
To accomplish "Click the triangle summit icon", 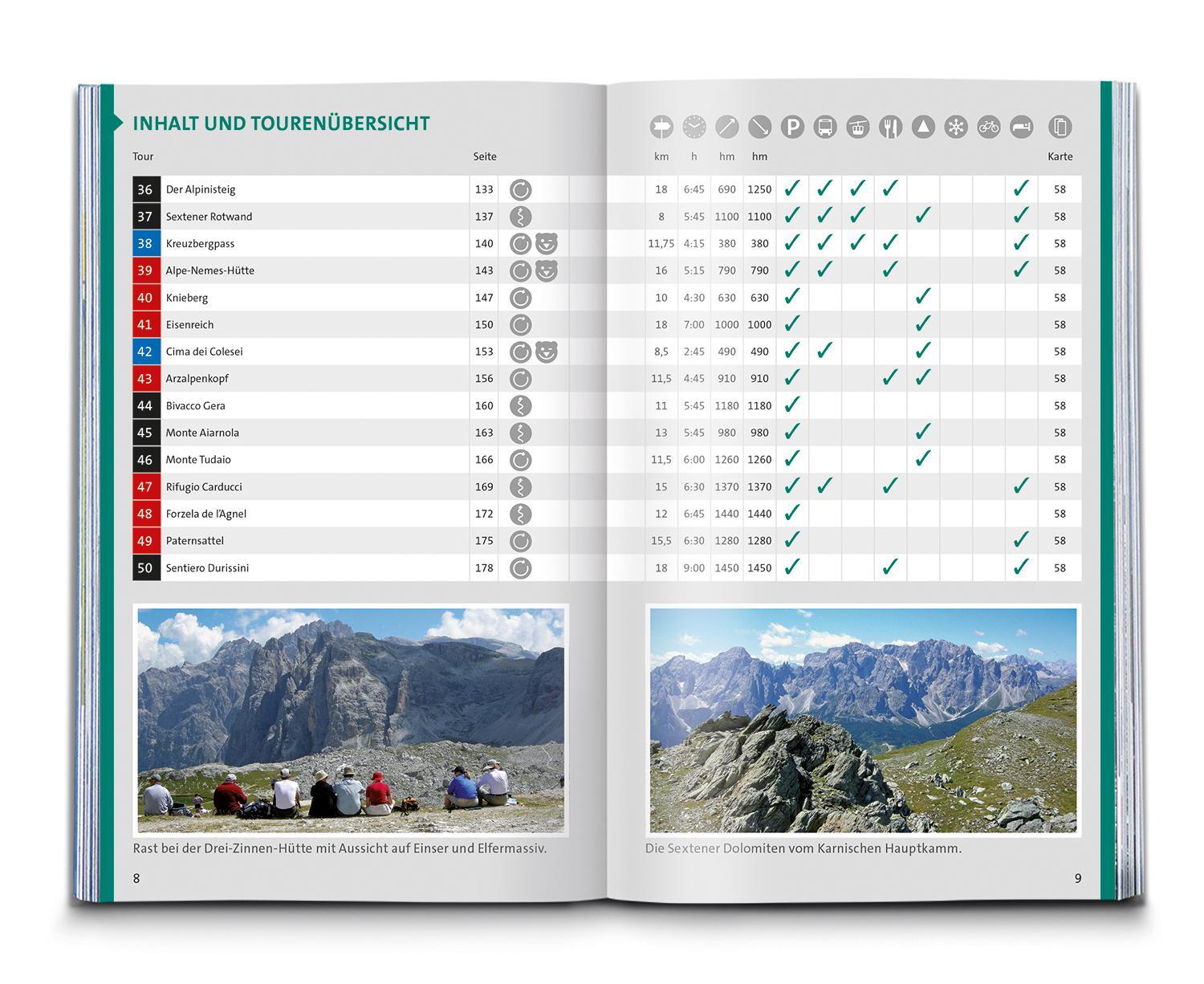I will (x=923, y=127).
